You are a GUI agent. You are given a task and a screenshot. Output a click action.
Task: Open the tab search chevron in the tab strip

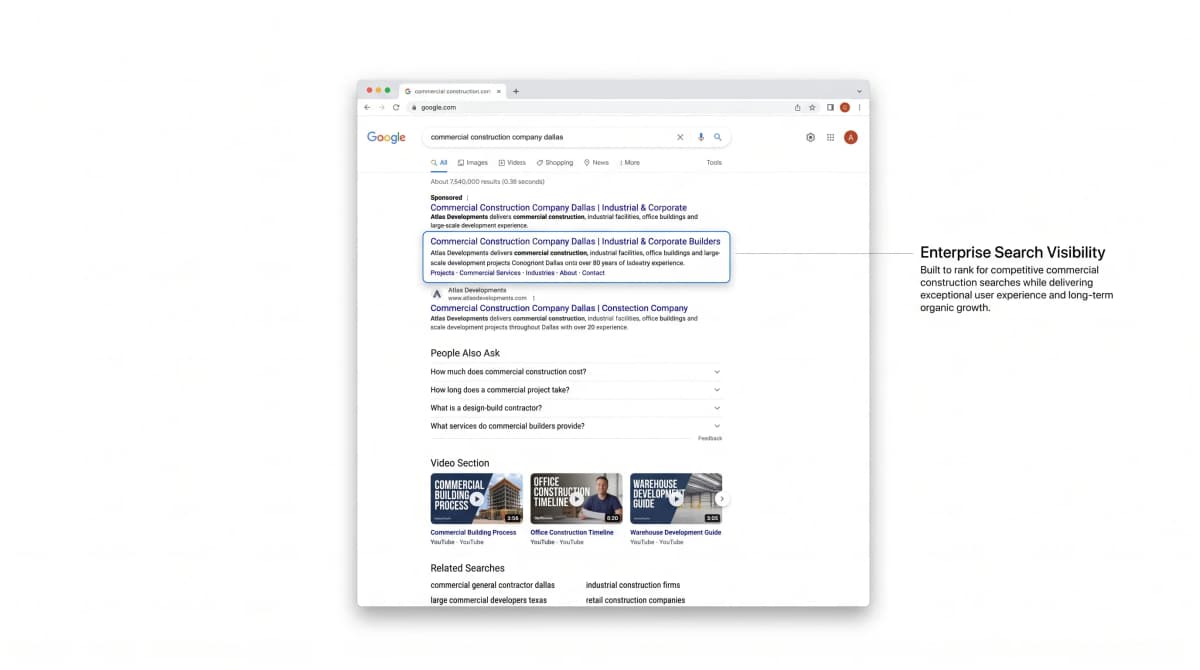coord(859,91)
